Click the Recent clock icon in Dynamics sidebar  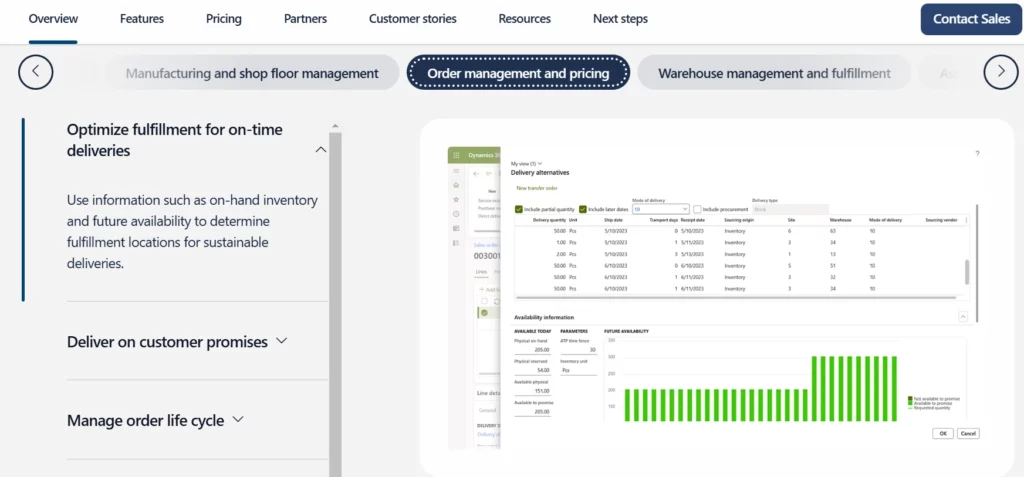(x=456, y=214)
